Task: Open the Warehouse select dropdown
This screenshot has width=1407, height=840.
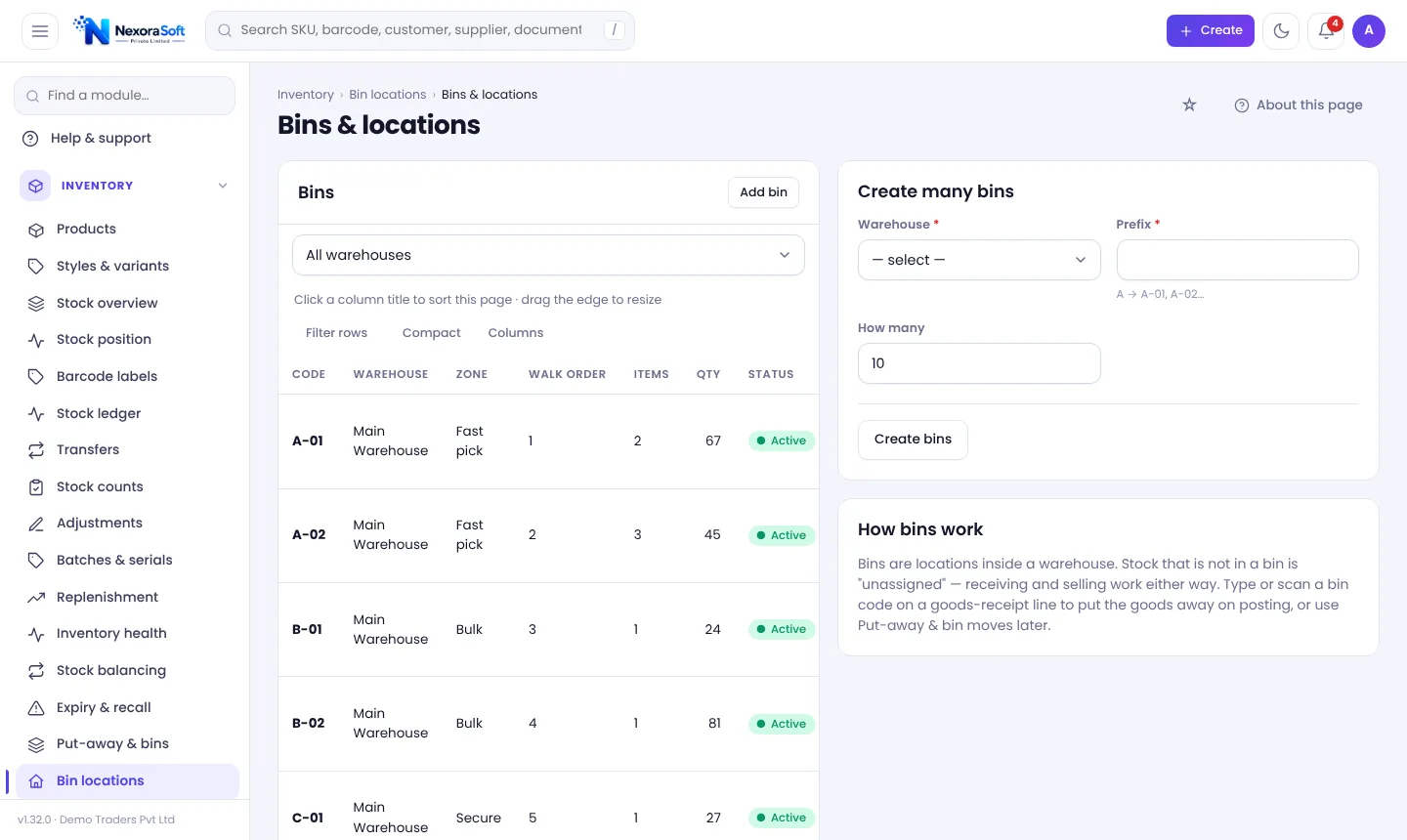Action: 979,260
